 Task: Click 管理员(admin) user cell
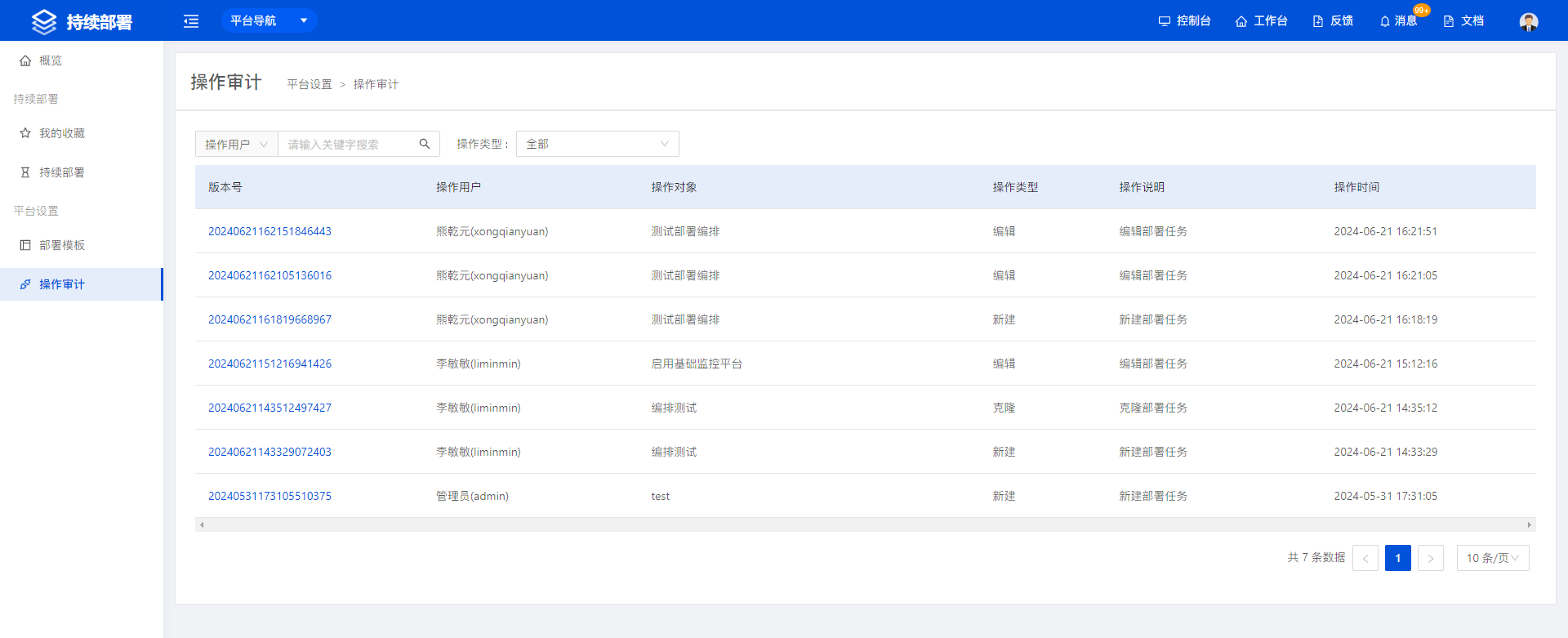point(472,496)
